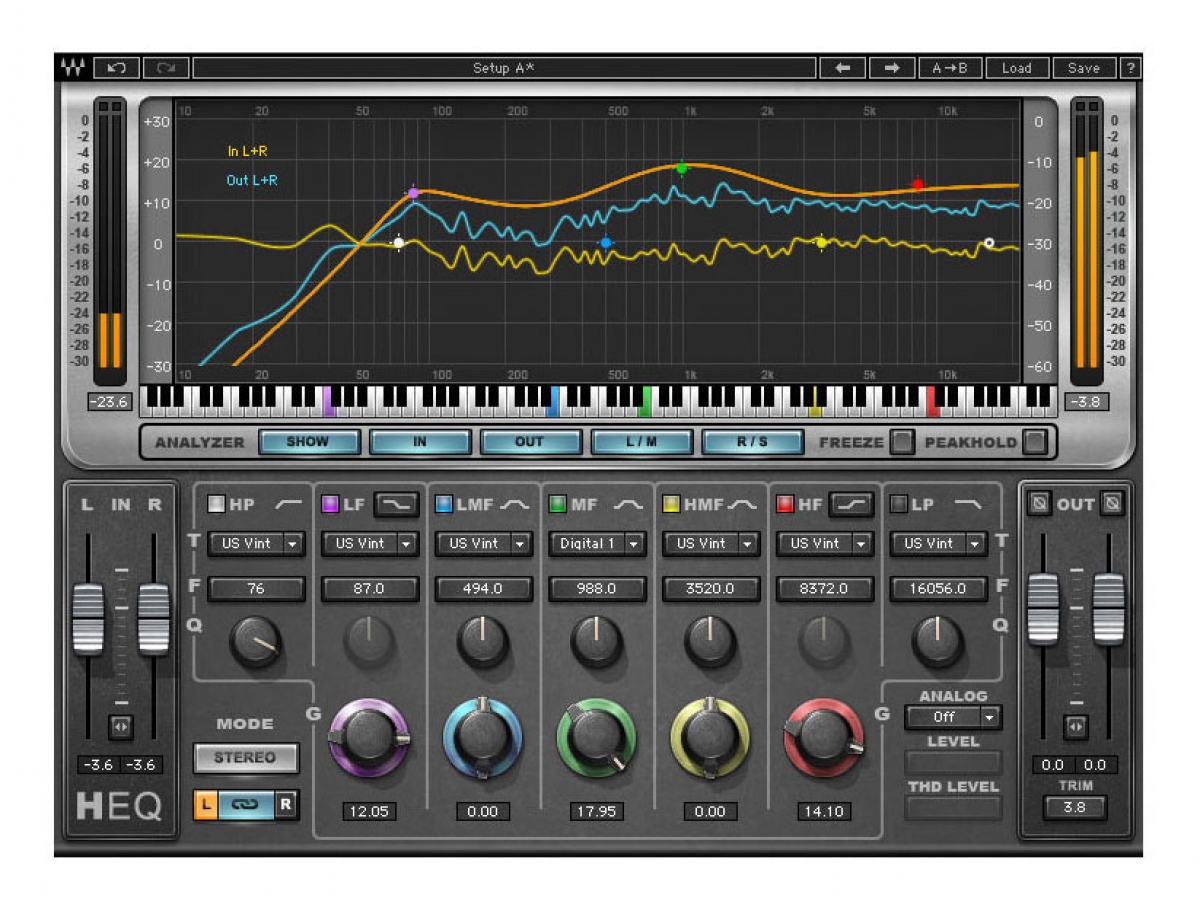Select the R channel button
This screenshot has height=904, width=1200.
pos(286,803)
